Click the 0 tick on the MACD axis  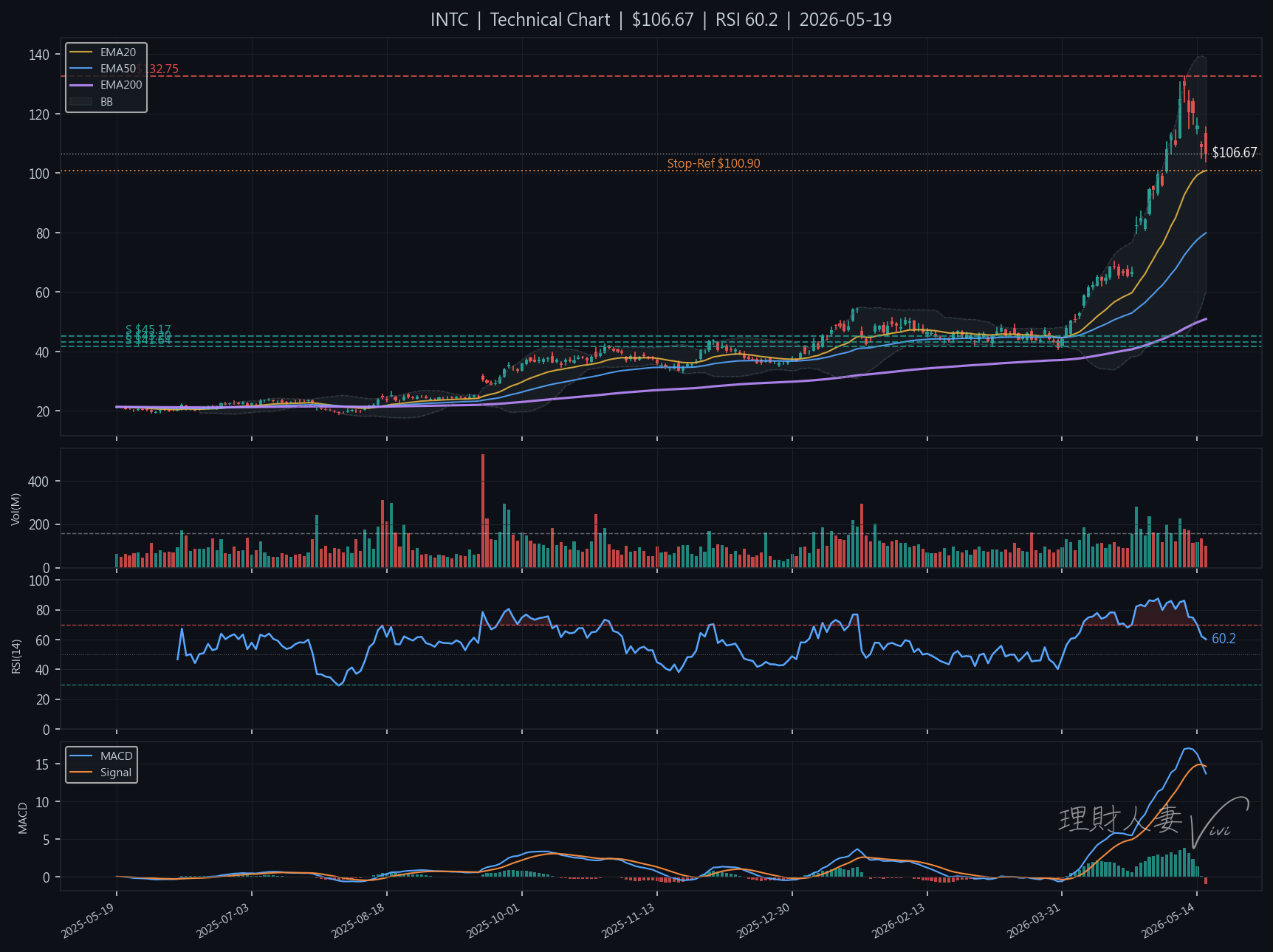[47, 877]
